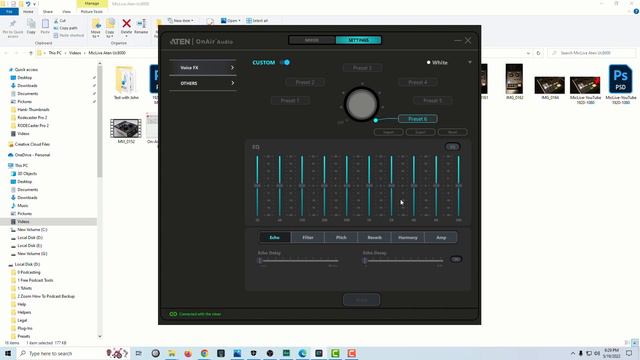Select the Test with John folder icon
640x360 pixels.
pyautogui.click(x=126, y=80)
